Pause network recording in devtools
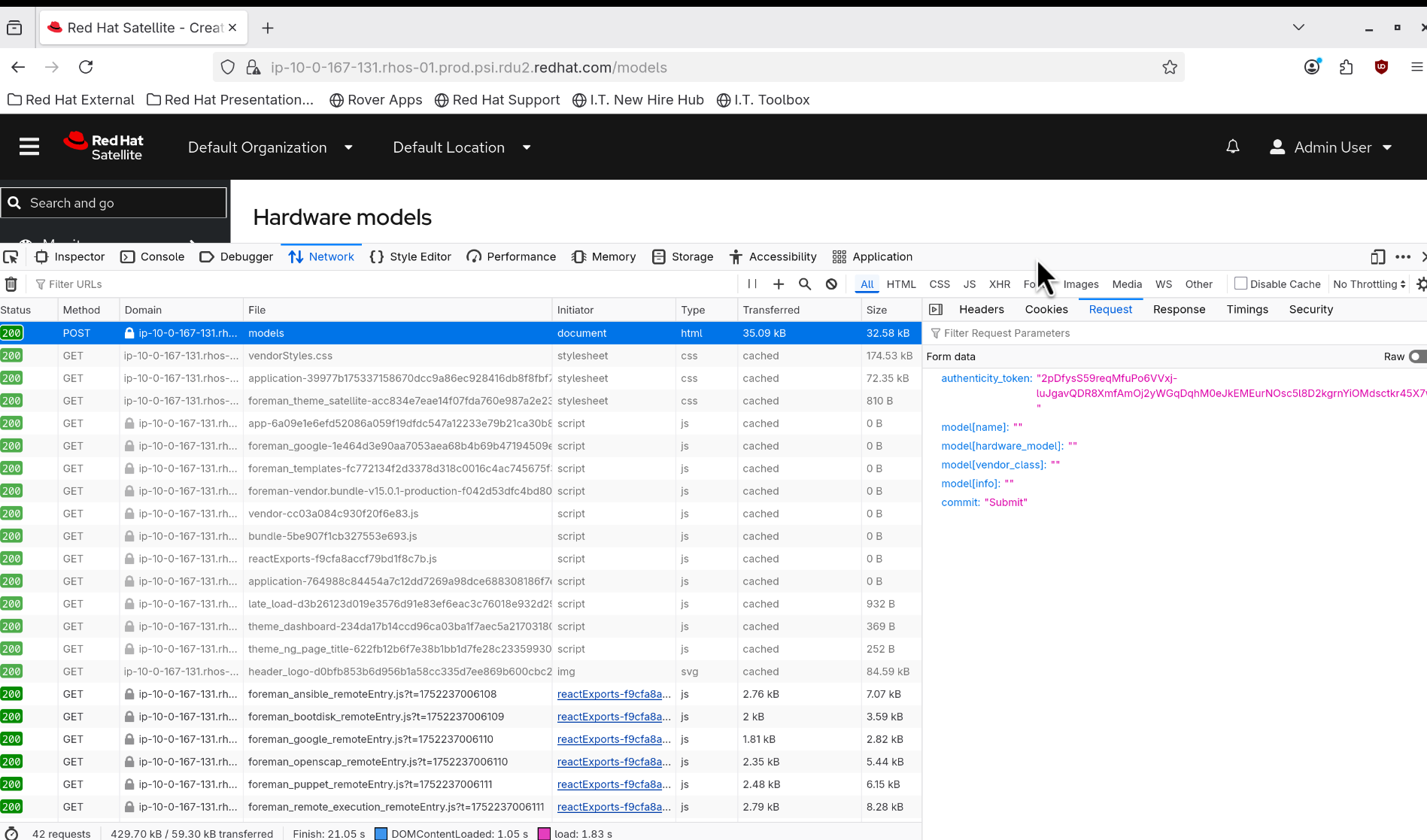This screenshot has width=1427, height=840. (752, 284)
